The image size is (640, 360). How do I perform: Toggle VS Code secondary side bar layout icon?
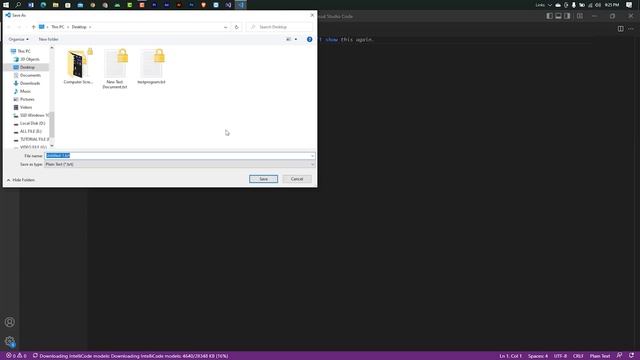567,16
